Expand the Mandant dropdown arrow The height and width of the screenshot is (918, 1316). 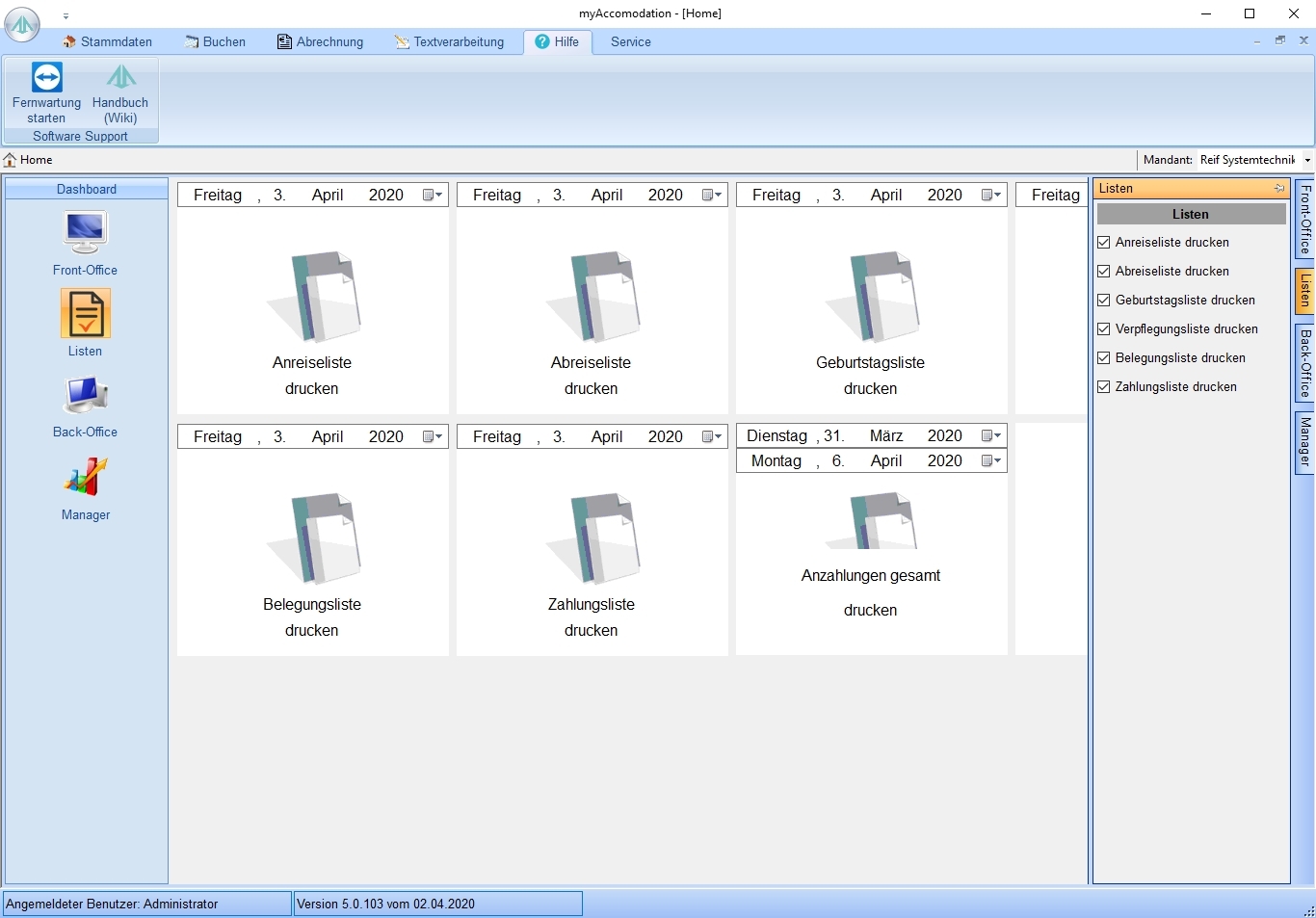1307,160
